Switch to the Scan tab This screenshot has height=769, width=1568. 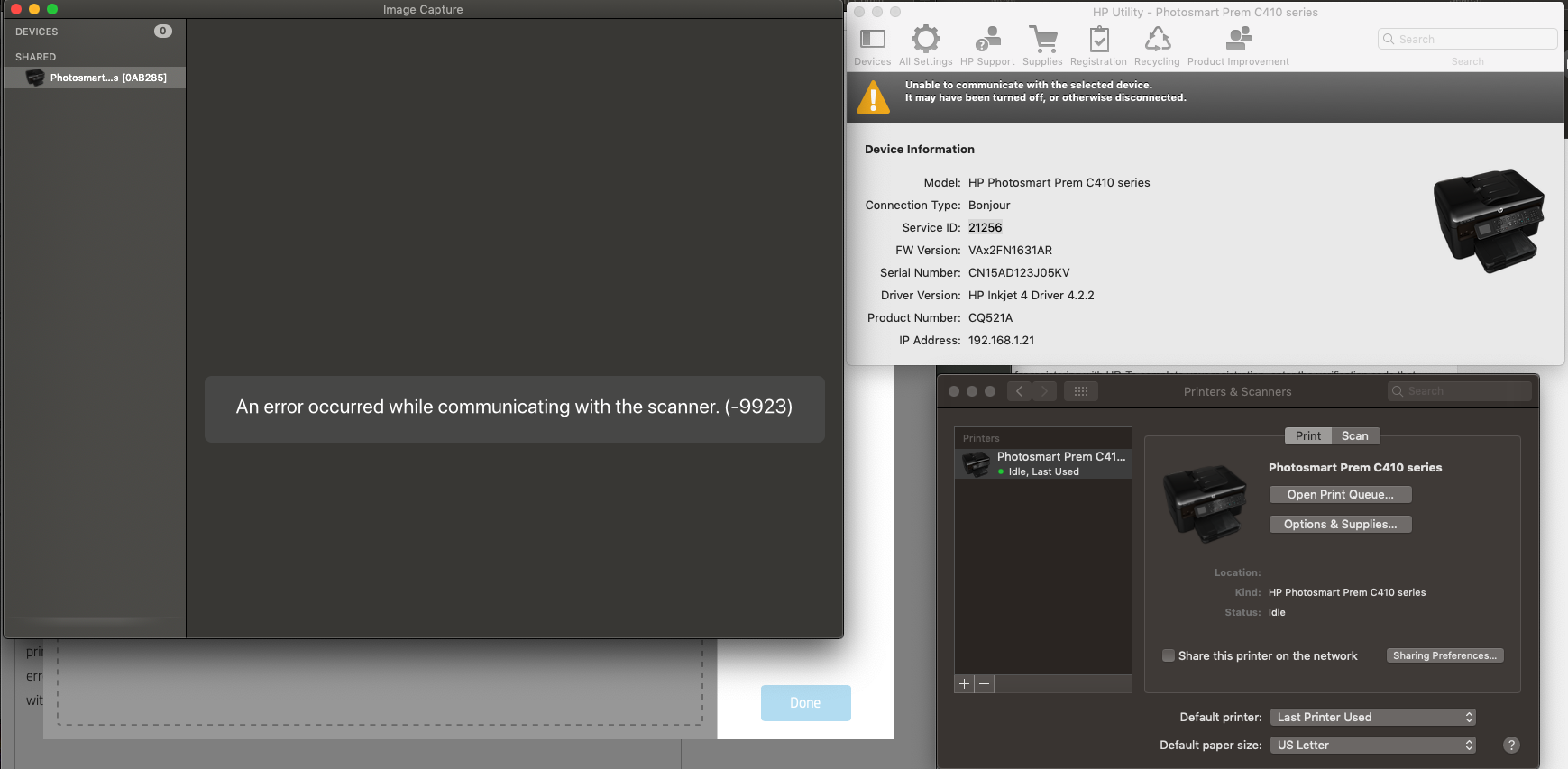click(x=1354, y=435)
